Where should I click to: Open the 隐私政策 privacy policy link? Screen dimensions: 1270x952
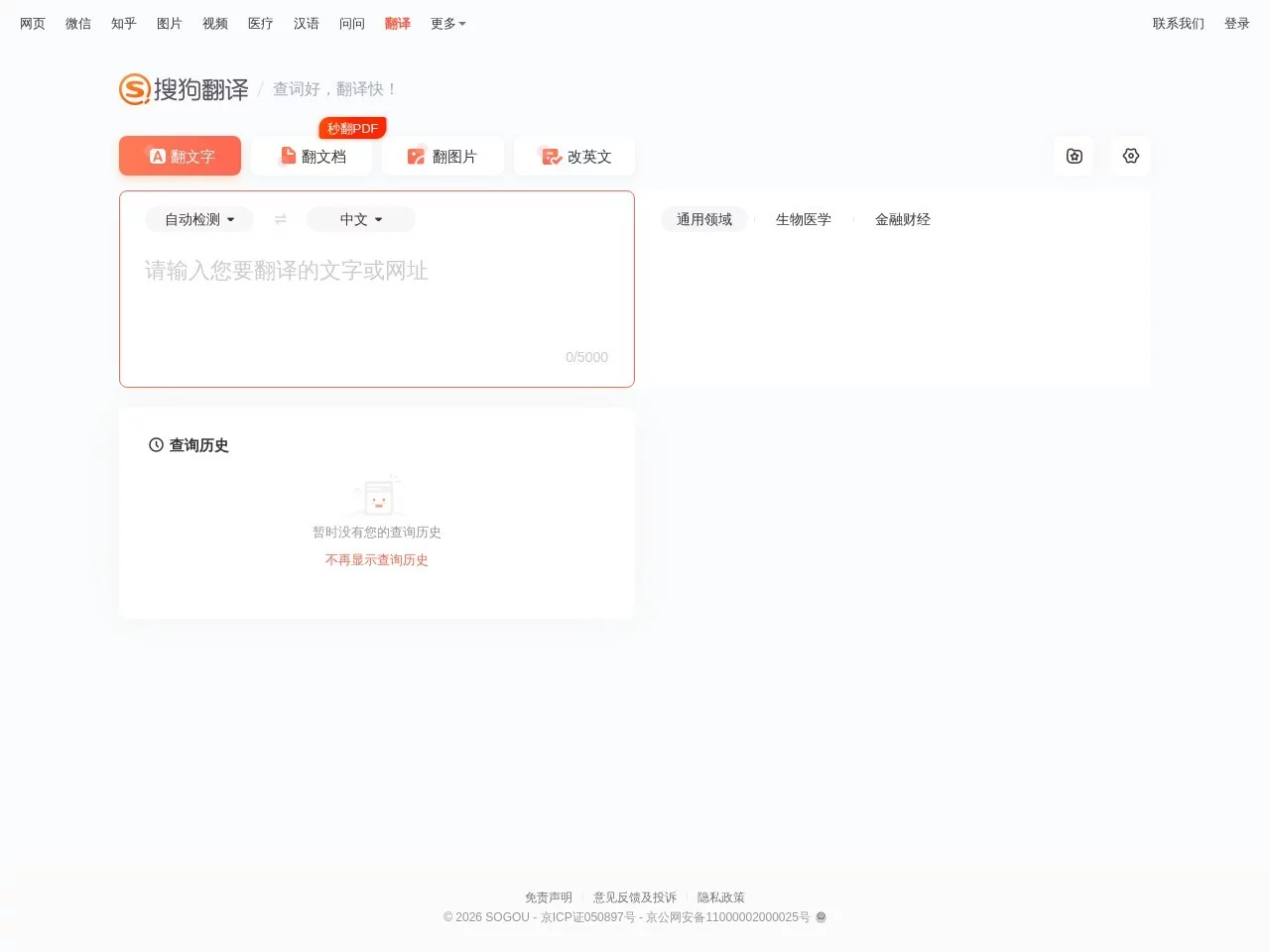coord(721,896)
